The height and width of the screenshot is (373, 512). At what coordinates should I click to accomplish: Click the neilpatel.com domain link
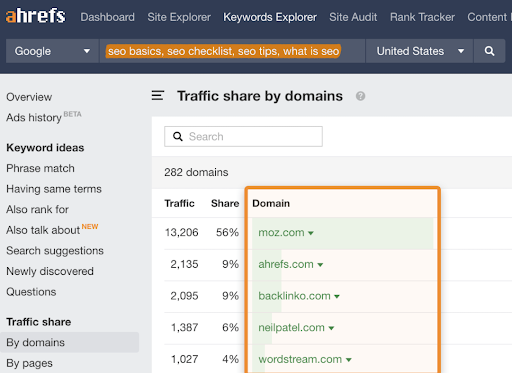tap(291, 327)
